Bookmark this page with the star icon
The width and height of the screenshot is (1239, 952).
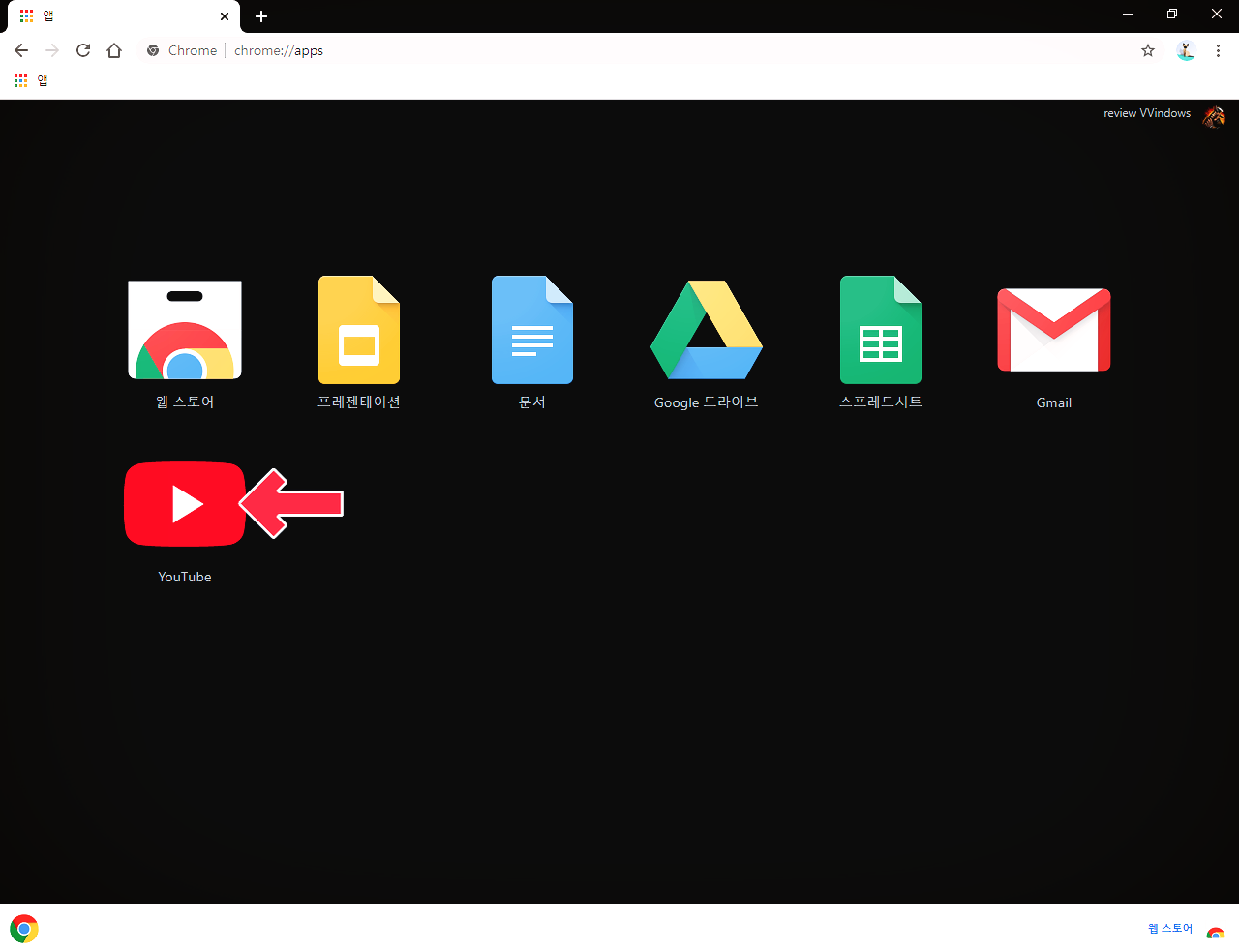1148,50
